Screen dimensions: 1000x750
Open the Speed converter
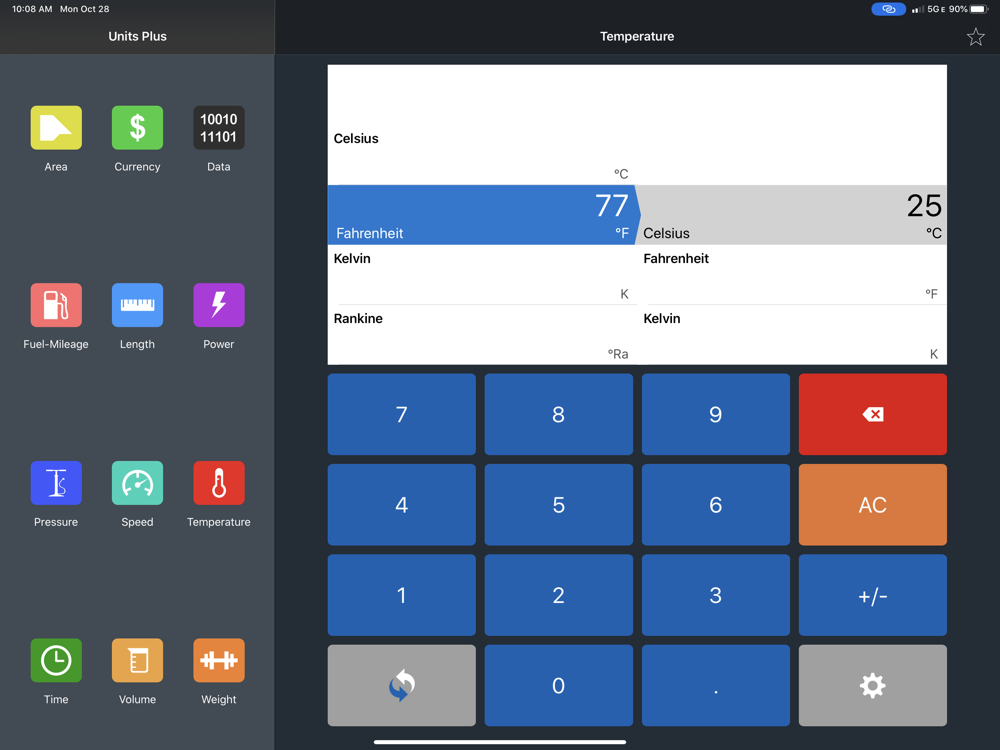point(137,483)
